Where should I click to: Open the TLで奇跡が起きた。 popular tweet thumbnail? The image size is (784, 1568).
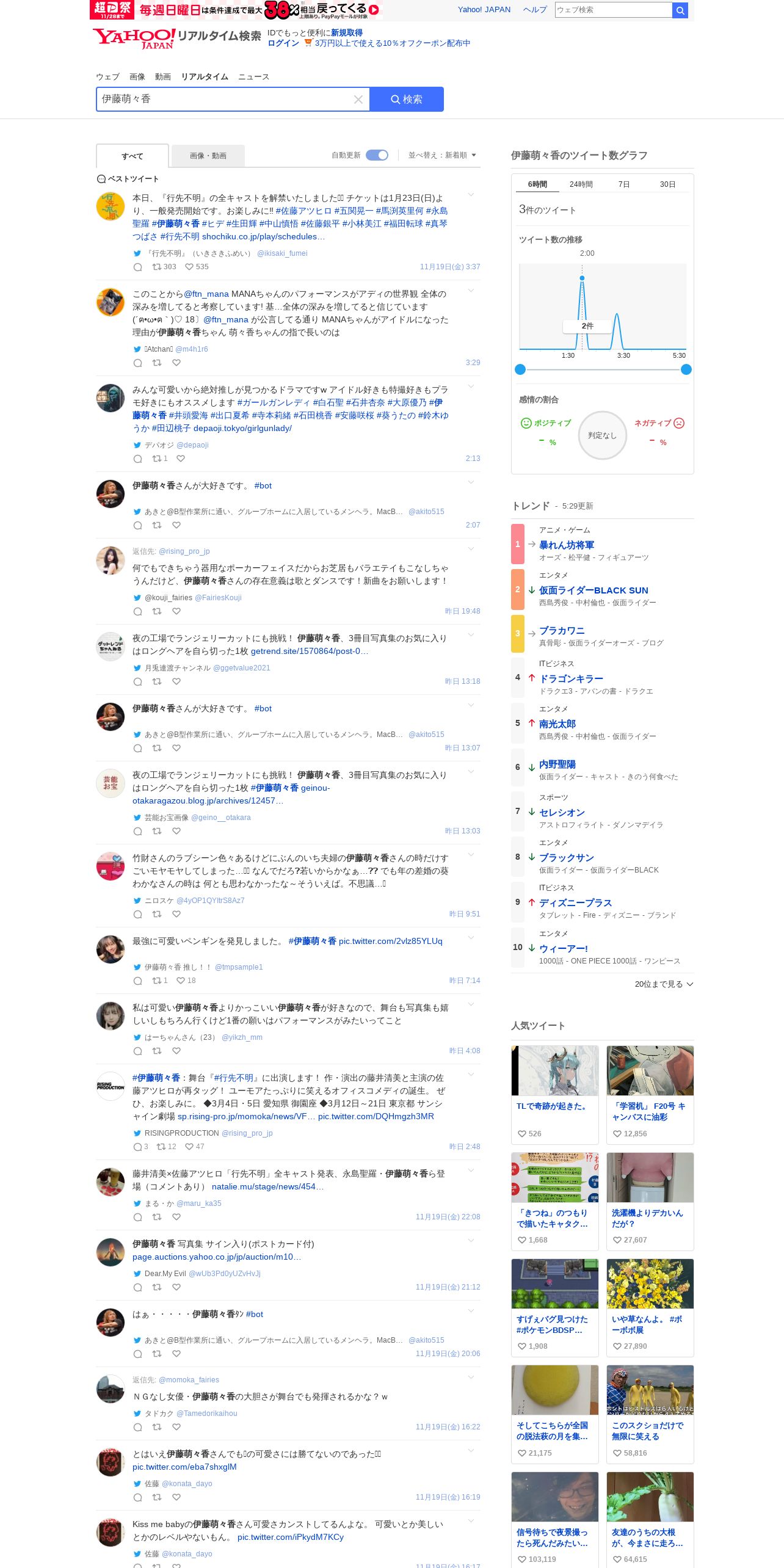click(555, 1071)
